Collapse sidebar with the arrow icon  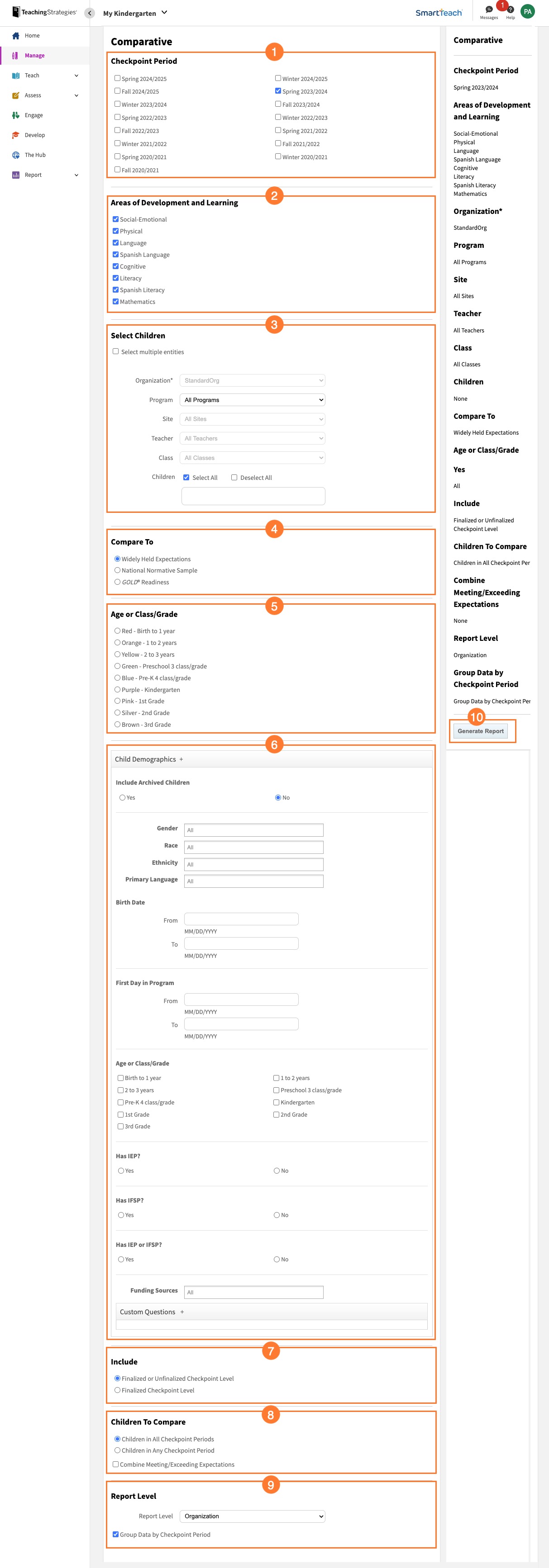90,13
